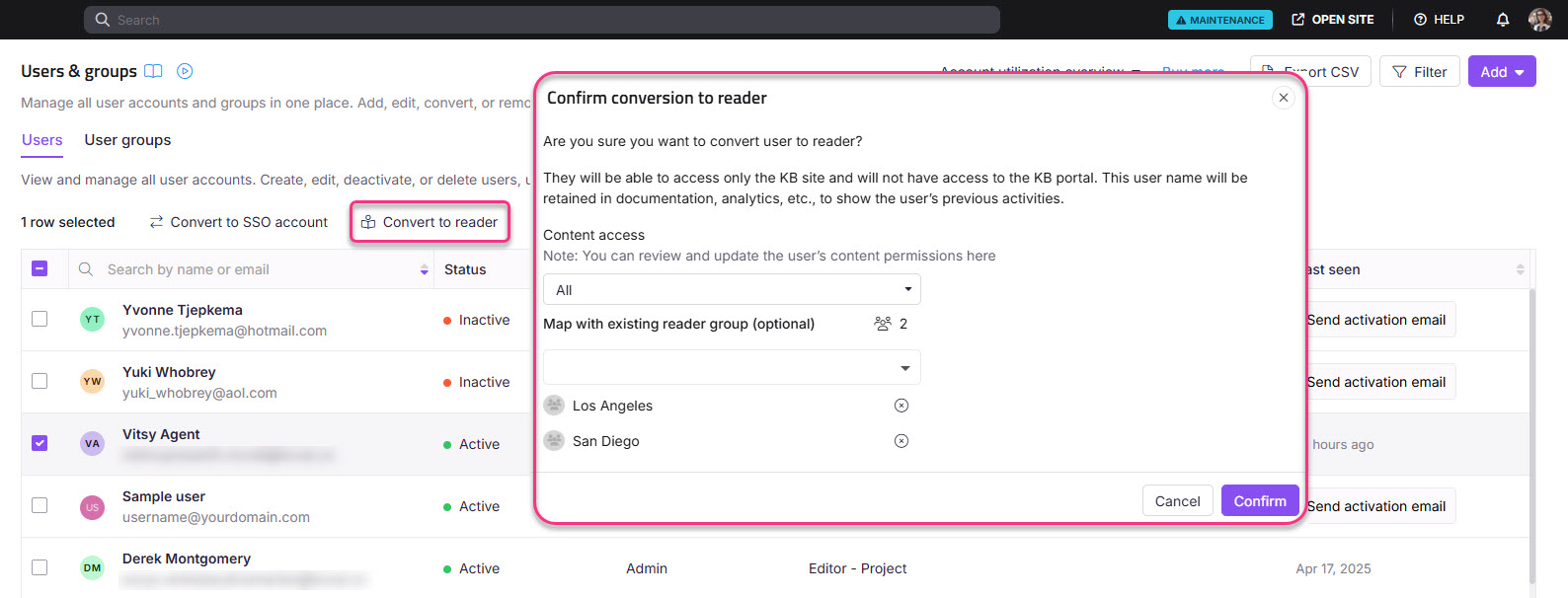This screenshot has height=598, width=1568.
Task: Click the Editor - Project cell
Action: tap(857, 568)
